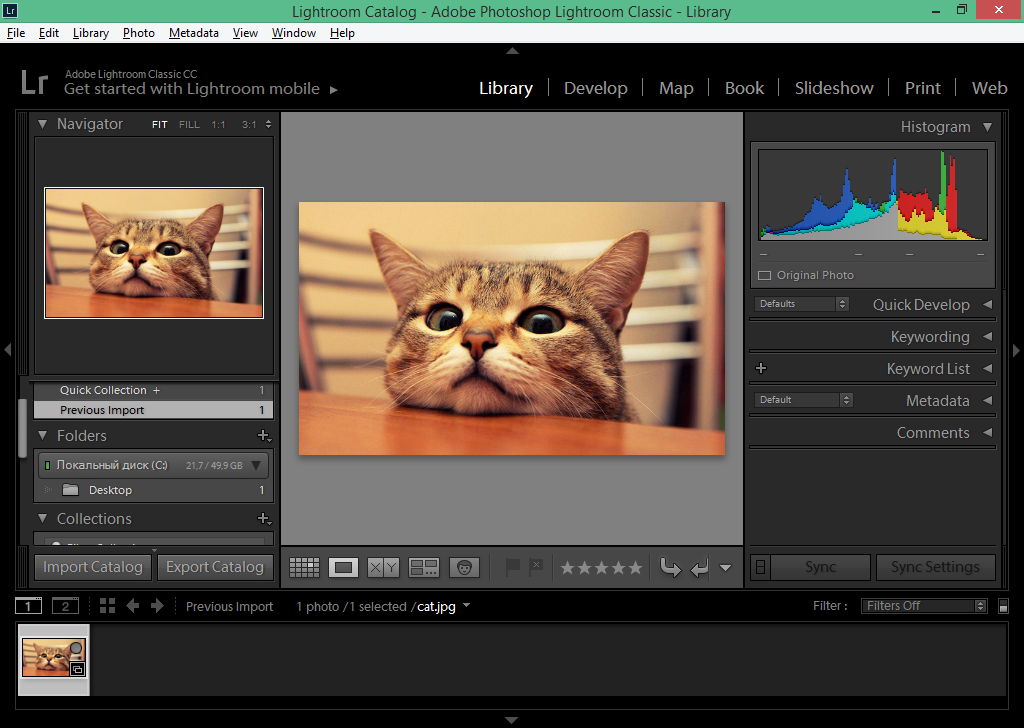This screenshot has width=1024, height=728.
Task: Open the Filters Off dropdown
Action: tap(923, 605)
